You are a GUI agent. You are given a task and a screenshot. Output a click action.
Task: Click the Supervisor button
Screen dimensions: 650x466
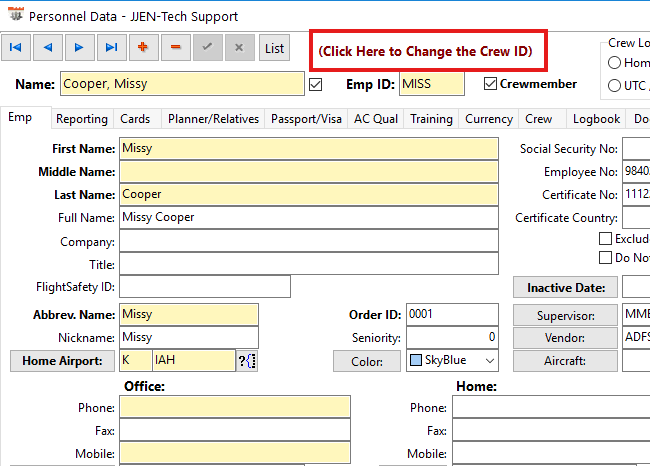pyautogui.click(x=565, y=315)
